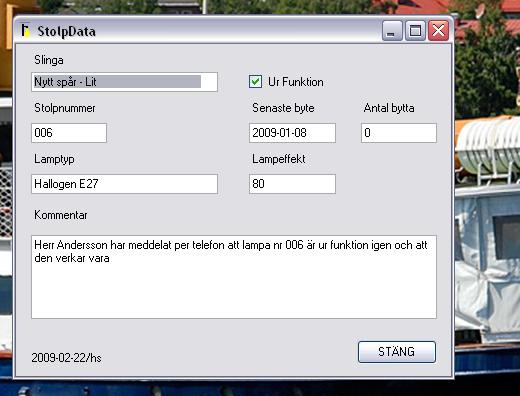Viewport: 520px width, 396px height.
Task: Click the STÄNG button
Action: tap(397, 352)
